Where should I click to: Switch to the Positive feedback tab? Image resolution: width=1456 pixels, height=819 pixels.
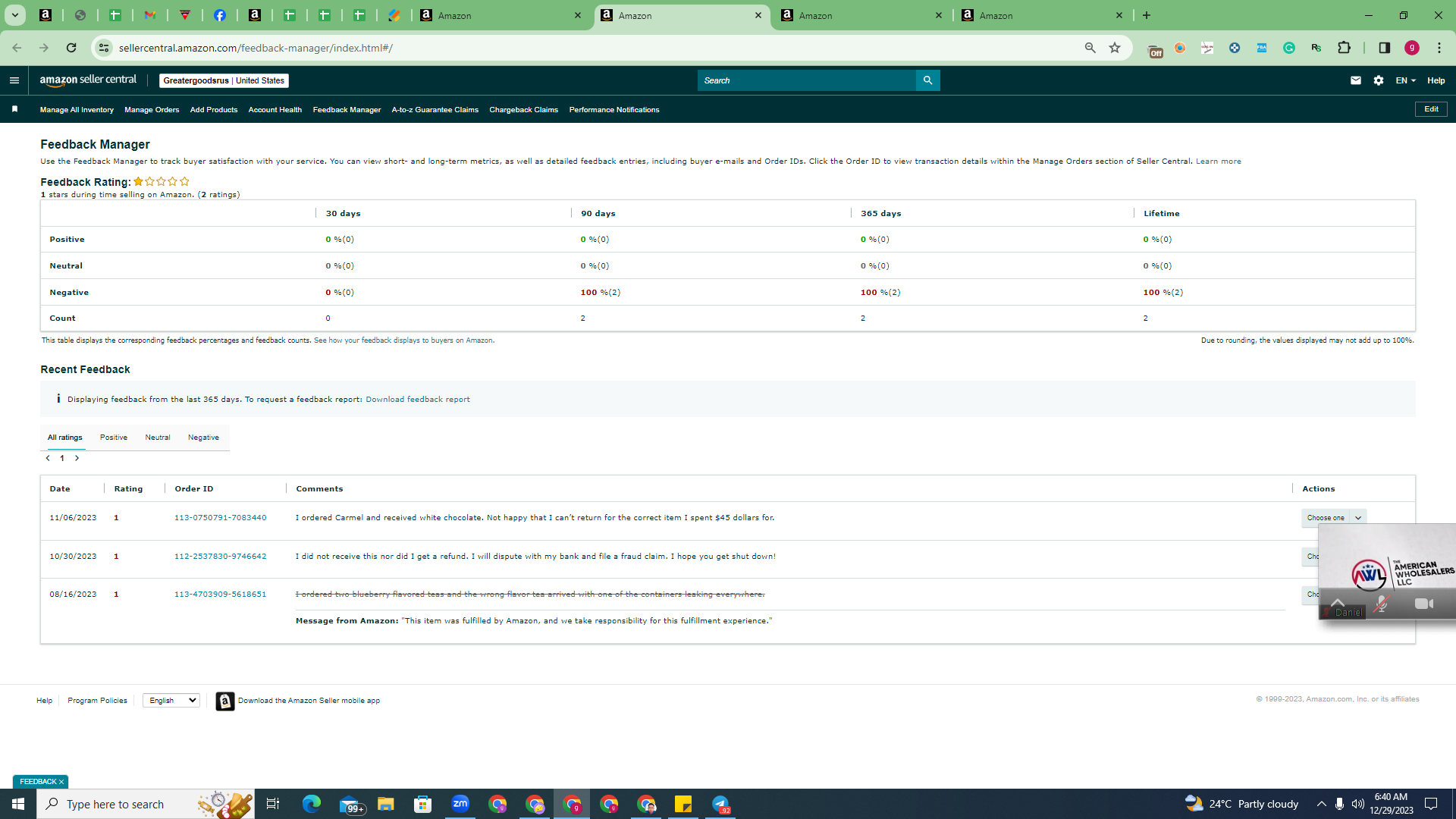click(114, 438)
